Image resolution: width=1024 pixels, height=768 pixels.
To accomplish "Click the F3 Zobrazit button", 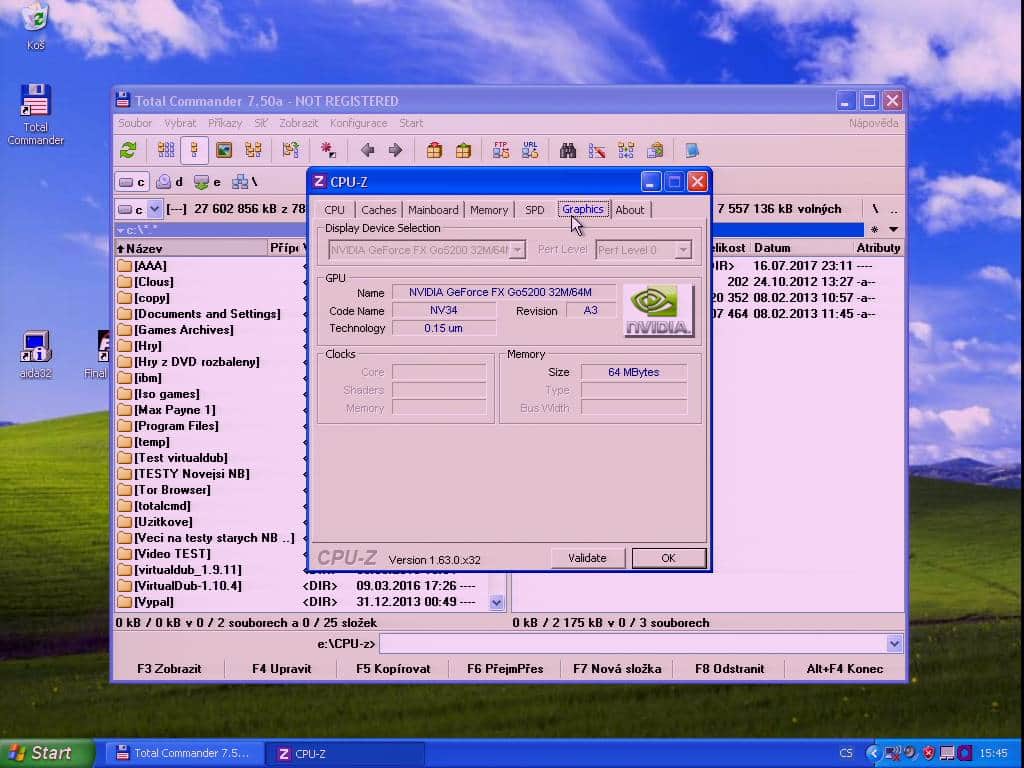I will coord(169,669).
